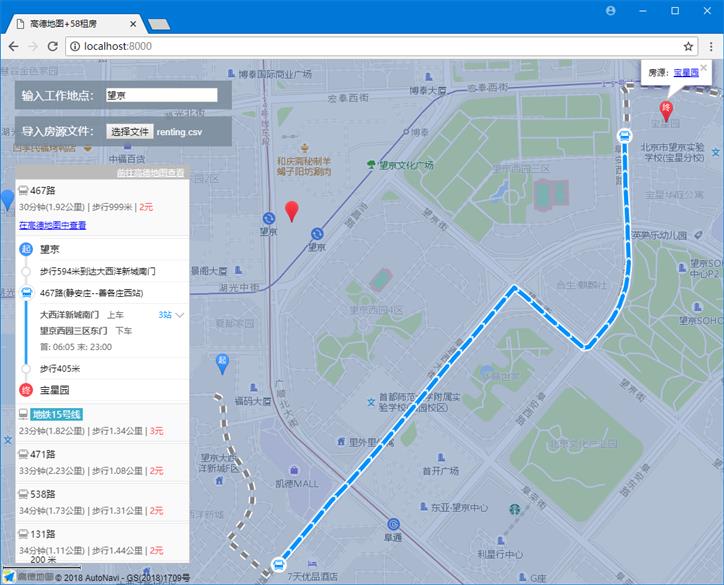Click 步行594米到达大西洋新城南门 step

[103, 271]
